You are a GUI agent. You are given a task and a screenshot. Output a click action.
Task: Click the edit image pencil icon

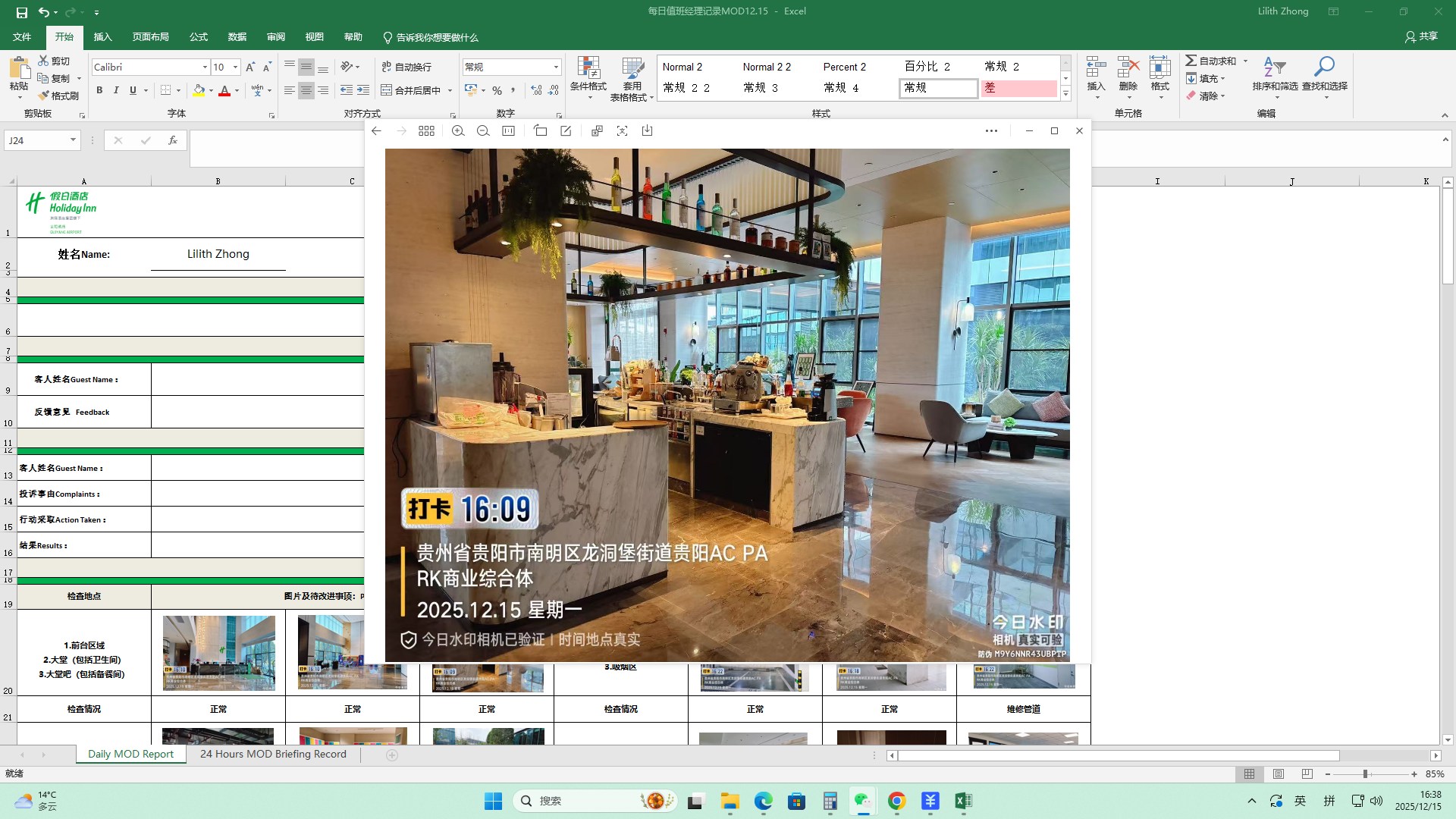[x=566, y=131]
